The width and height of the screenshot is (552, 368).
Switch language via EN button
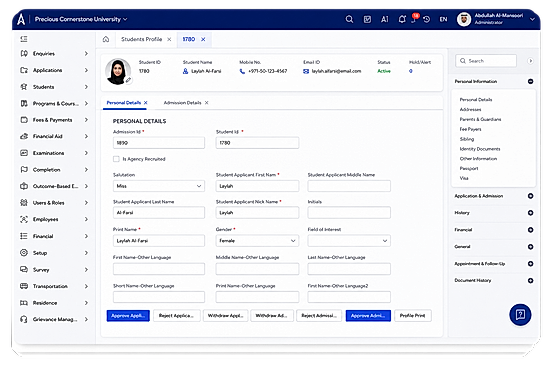(x=443, y=19)
